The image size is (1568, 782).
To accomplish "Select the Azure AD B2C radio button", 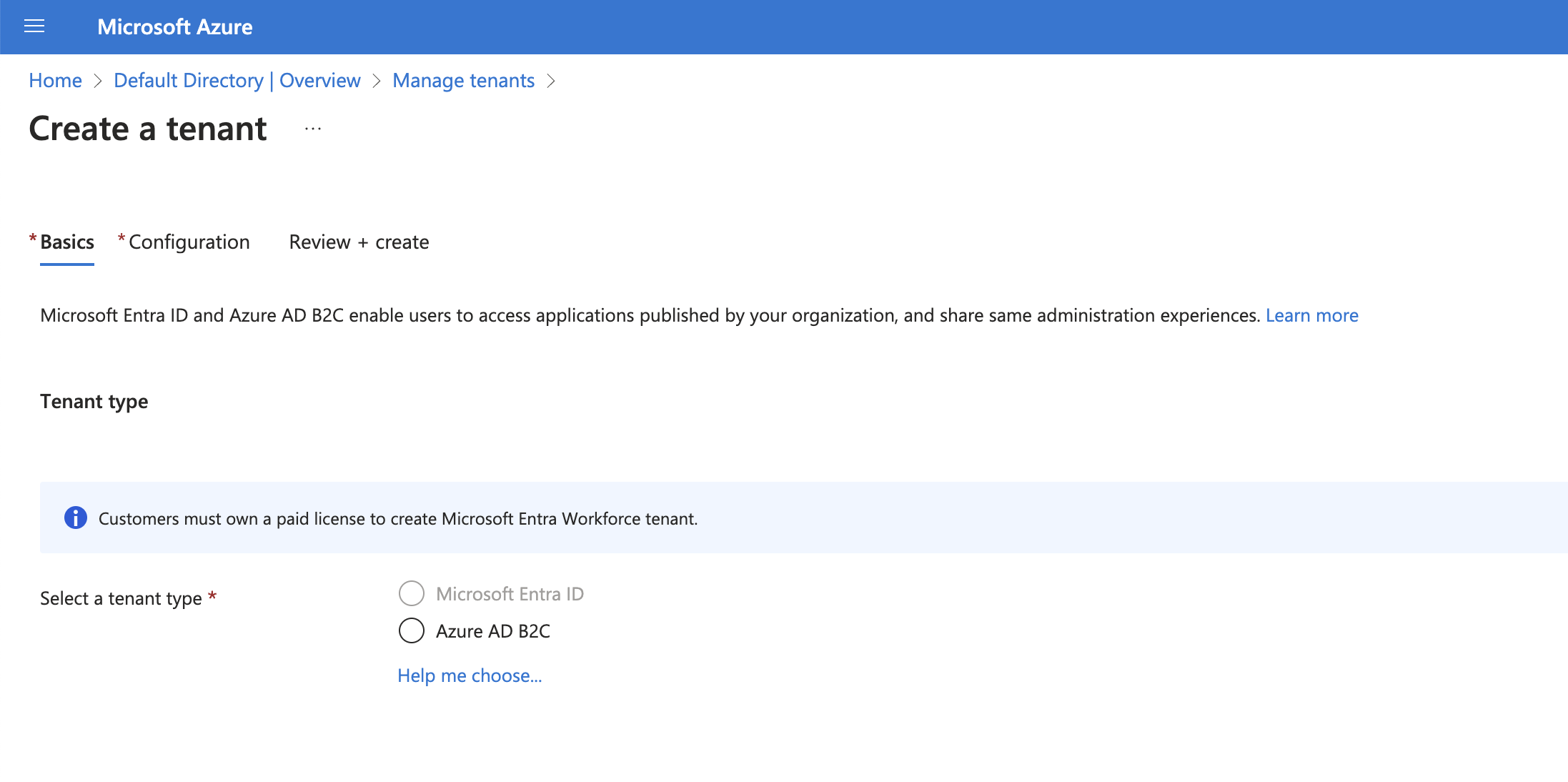I will 412,630.
